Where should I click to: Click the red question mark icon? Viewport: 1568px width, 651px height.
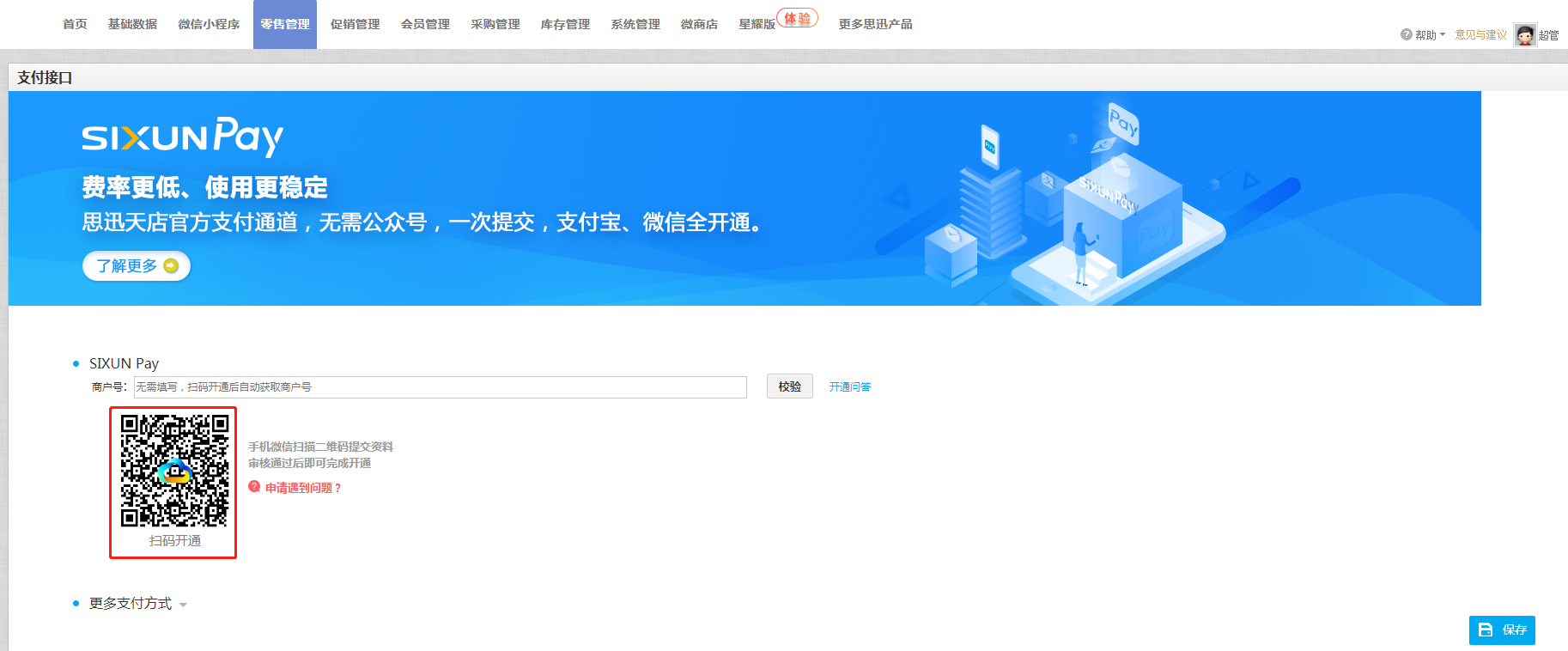(254, 487)
